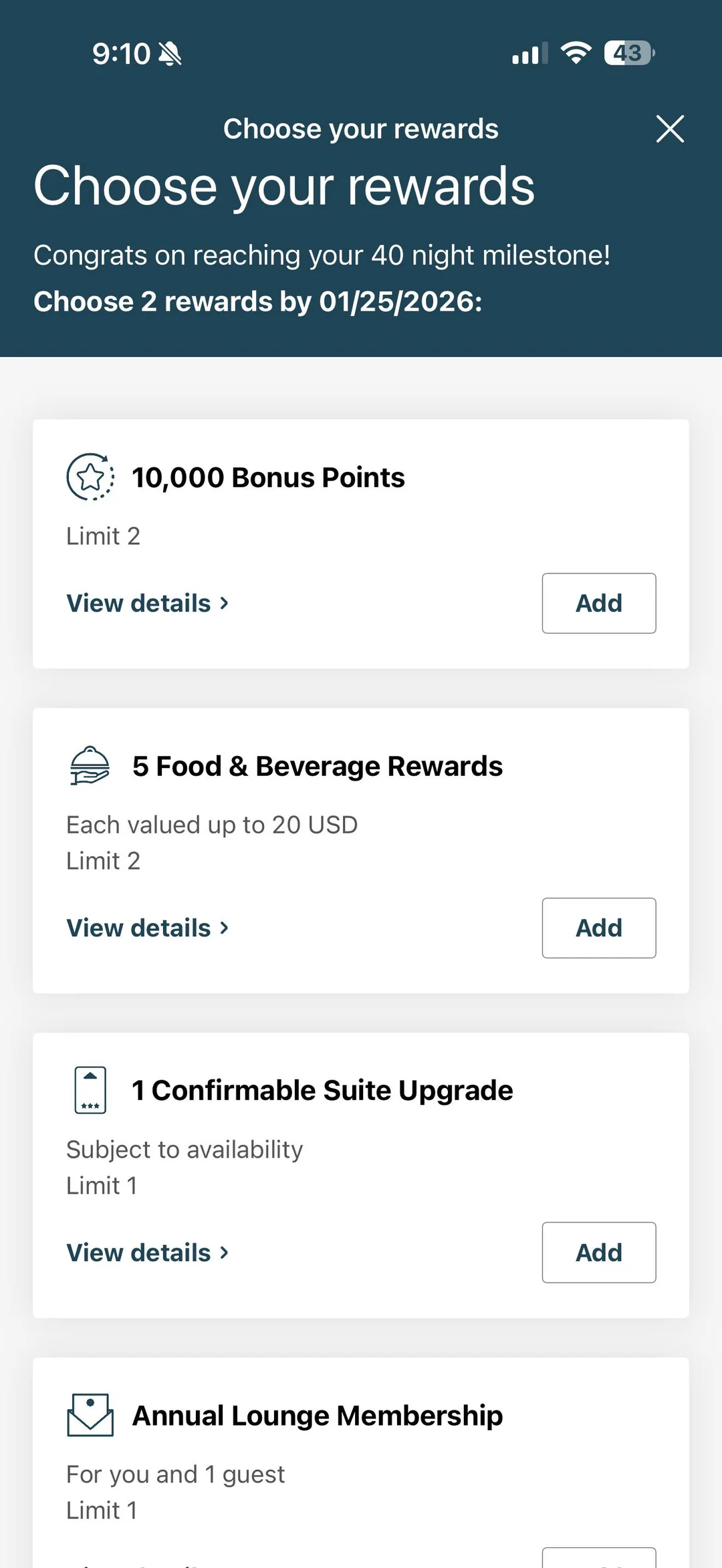Add 5 Food & Beverage Rewards

point(598,928)
